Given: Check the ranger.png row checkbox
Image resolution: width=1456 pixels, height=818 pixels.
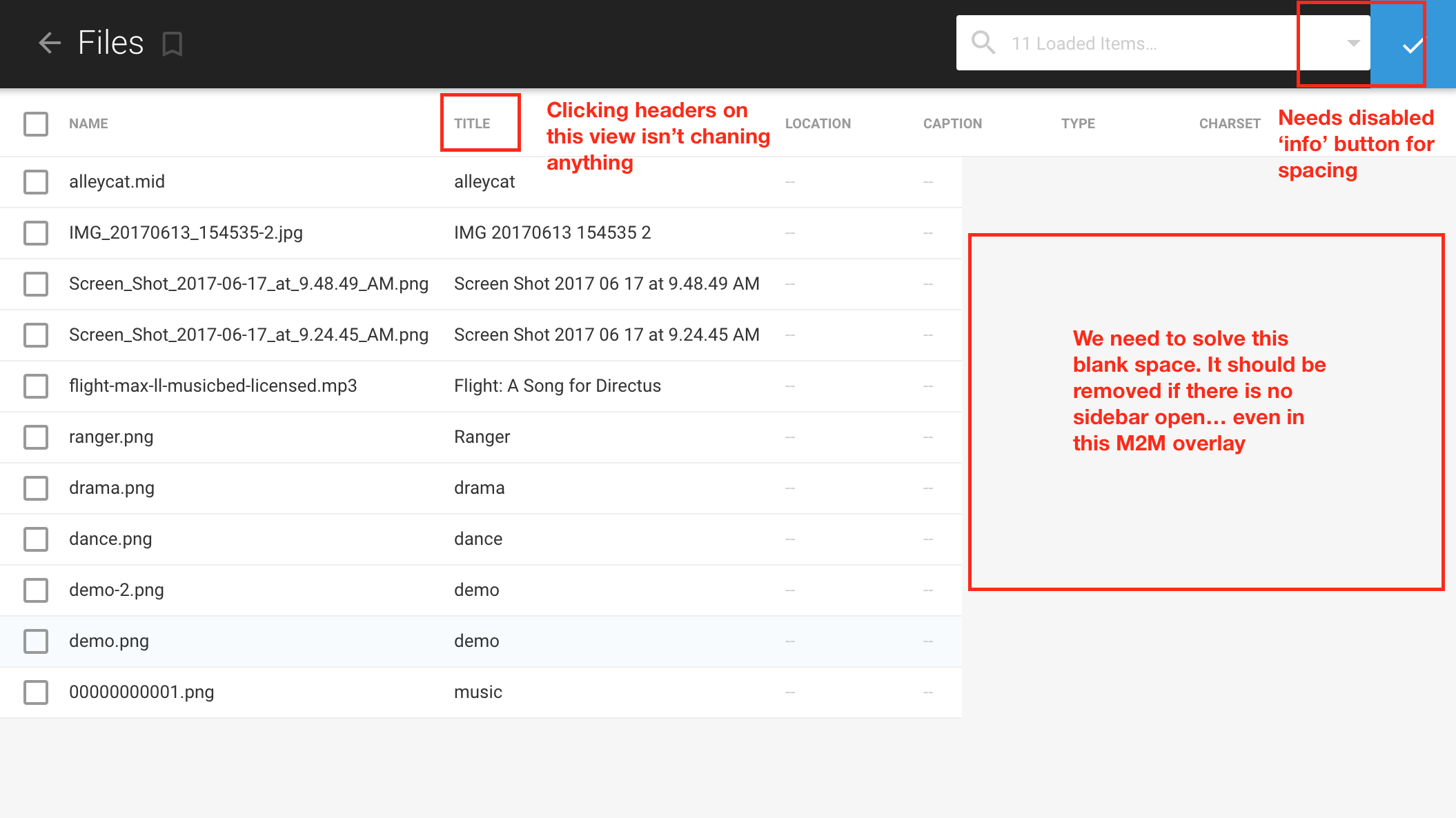Looking at the screenshot, I should pos(36,437).
